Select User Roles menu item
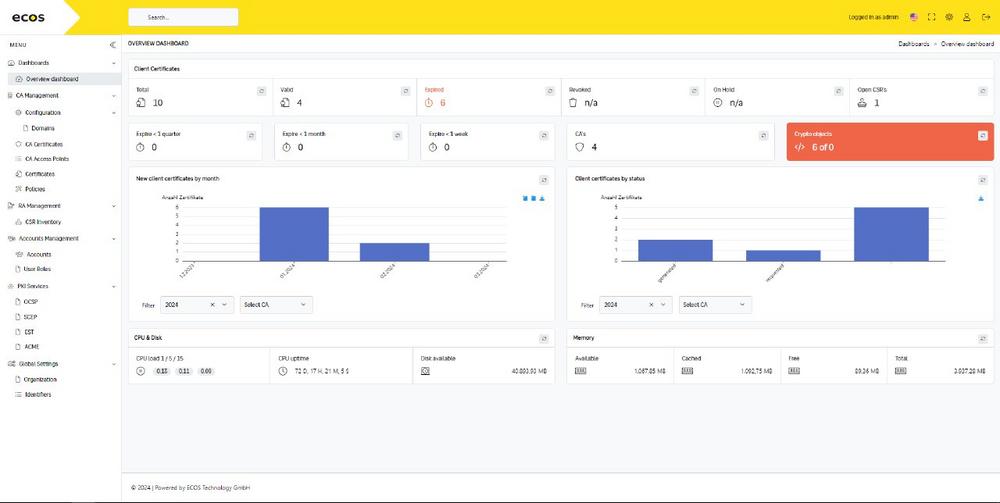 (x=38, y=269)
